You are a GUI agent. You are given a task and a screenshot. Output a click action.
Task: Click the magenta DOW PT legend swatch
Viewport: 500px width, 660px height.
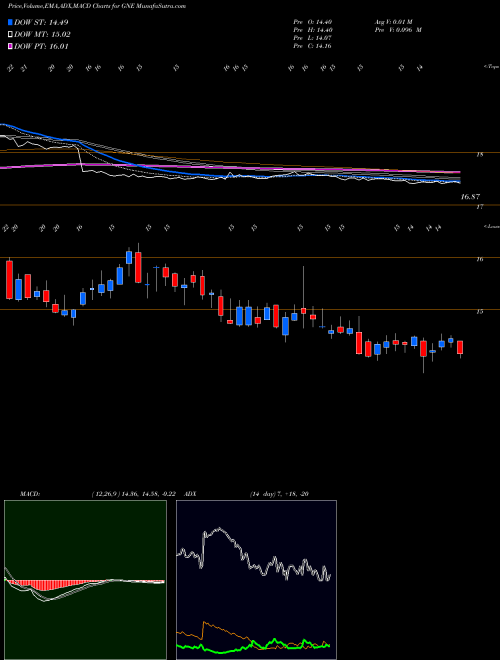(x=10, y=47)
